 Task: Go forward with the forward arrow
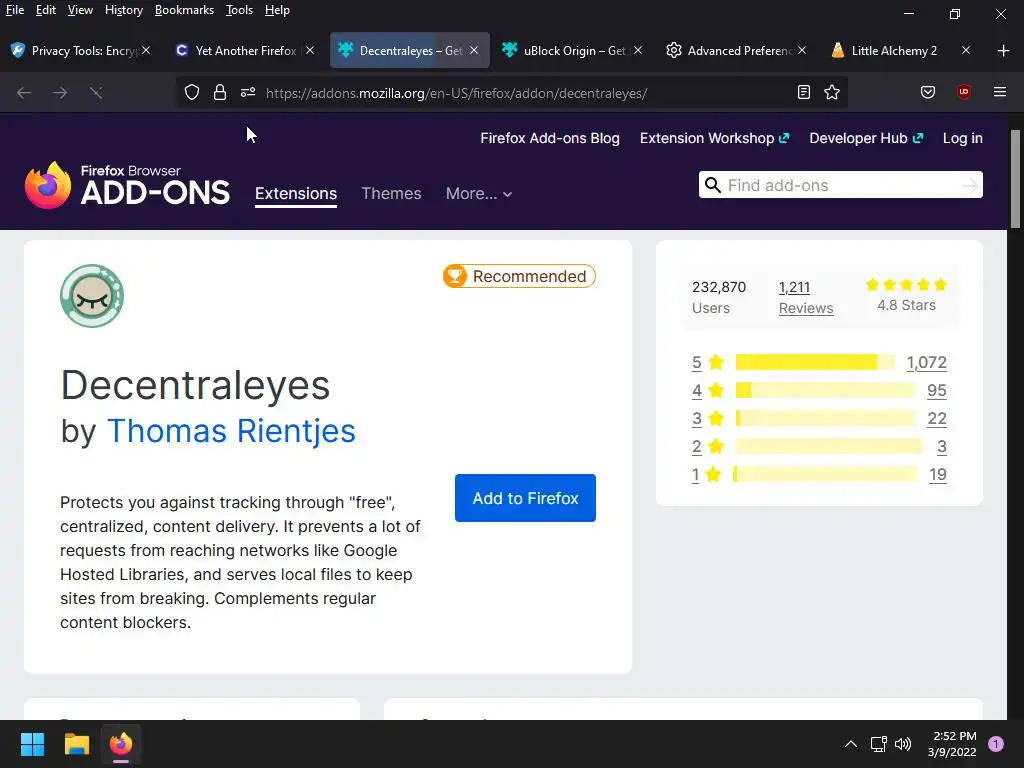coord(60,93)
